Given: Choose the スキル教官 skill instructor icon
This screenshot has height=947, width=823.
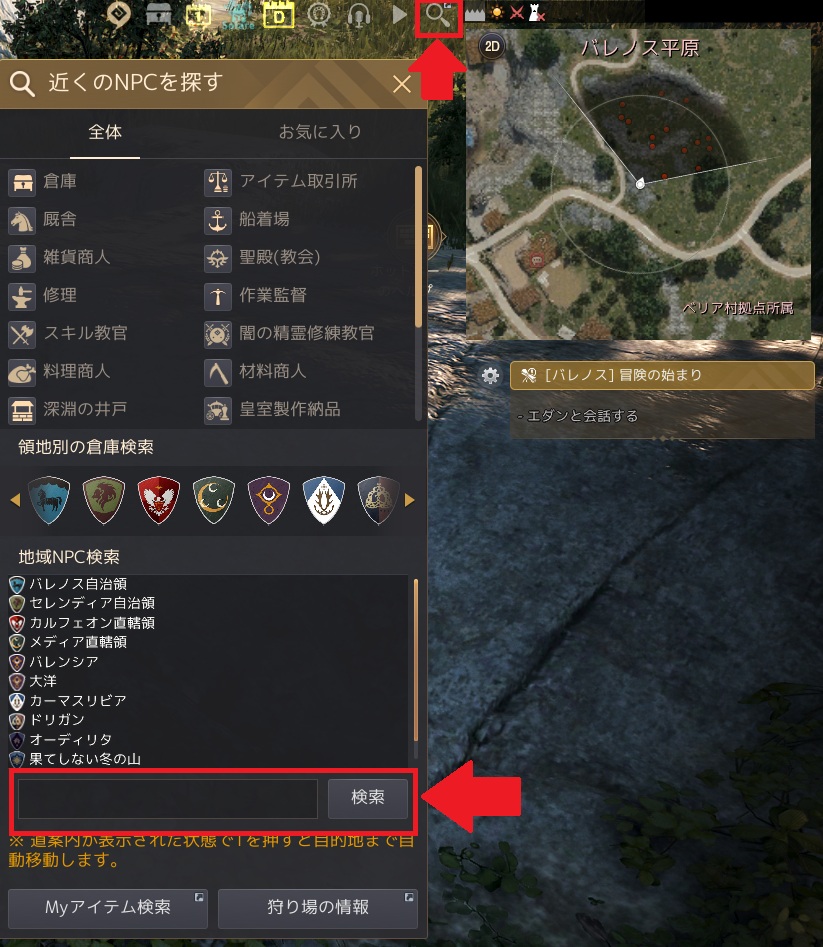Looking at the screenshot, I should pos(22,334).
